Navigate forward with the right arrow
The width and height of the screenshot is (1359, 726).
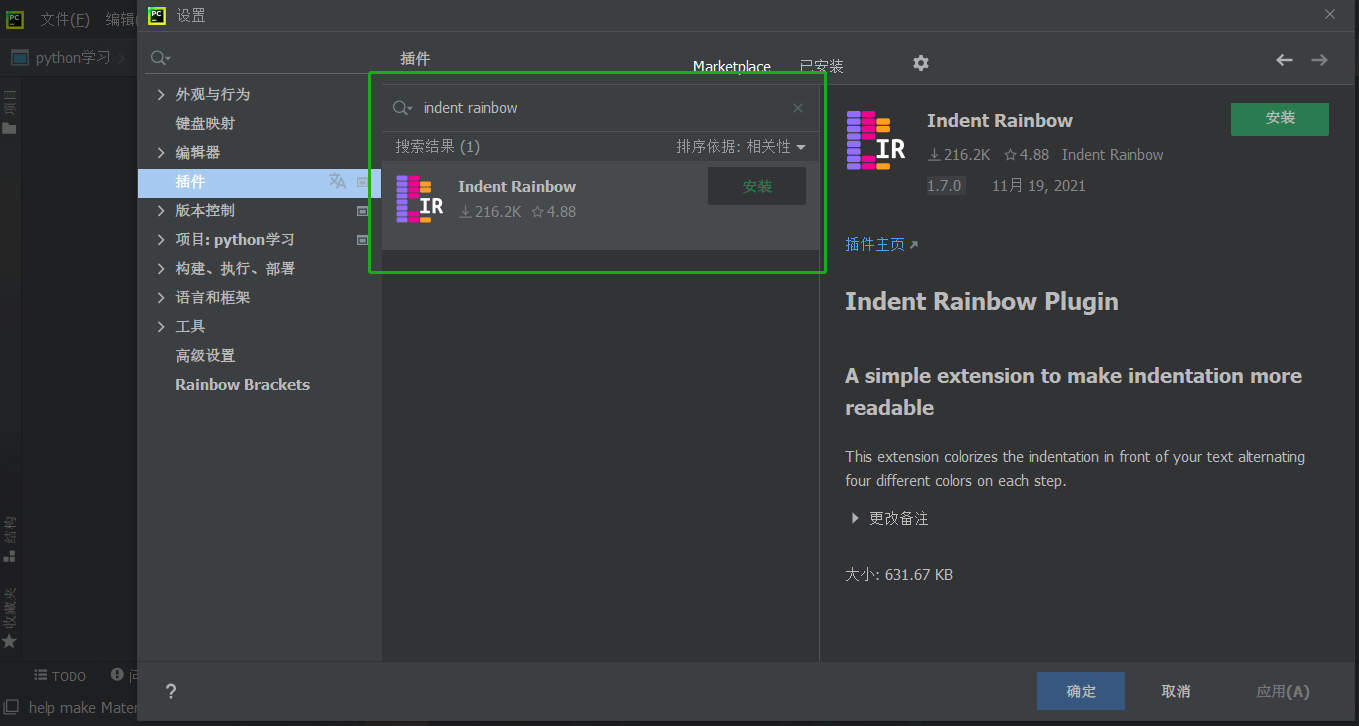click(1320, 60)
